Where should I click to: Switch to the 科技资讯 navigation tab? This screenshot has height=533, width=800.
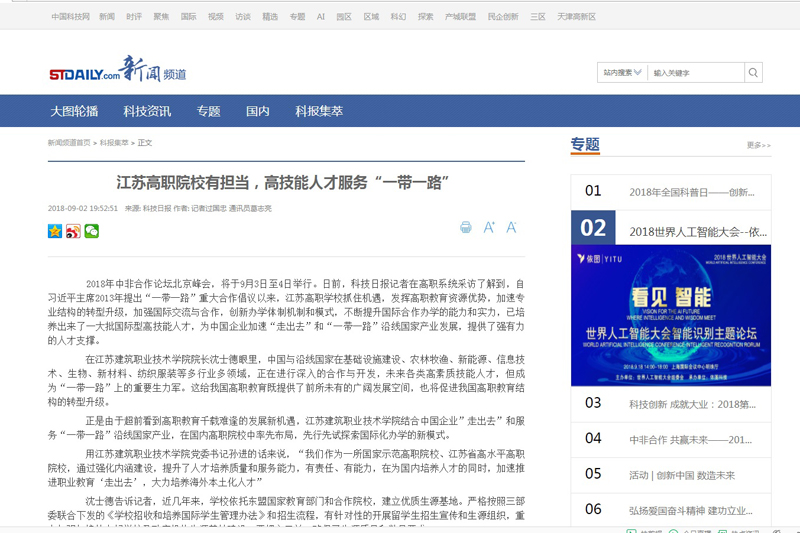coord(147,111)
